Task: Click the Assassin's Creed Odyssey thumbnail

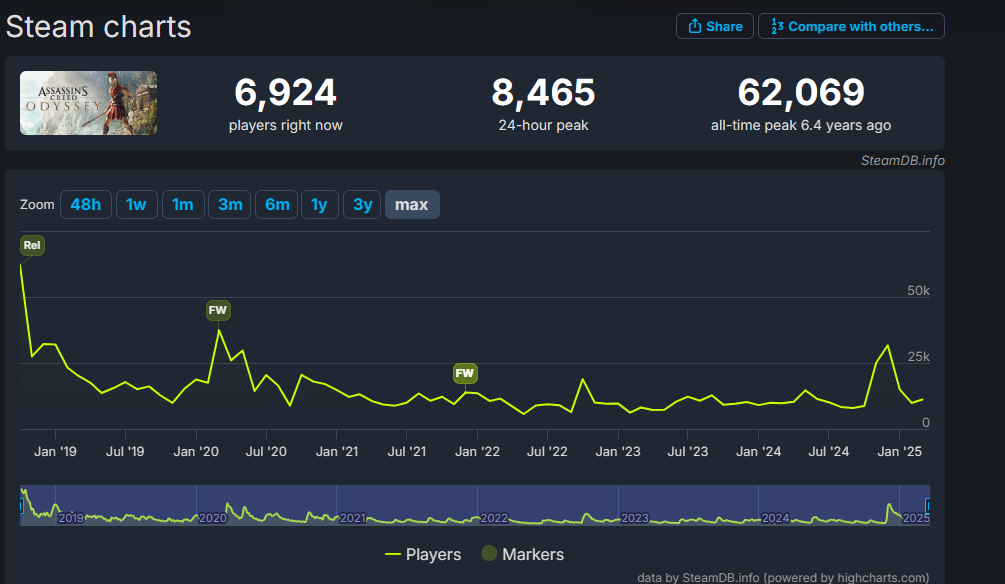Action: click(x=89, y=103)
